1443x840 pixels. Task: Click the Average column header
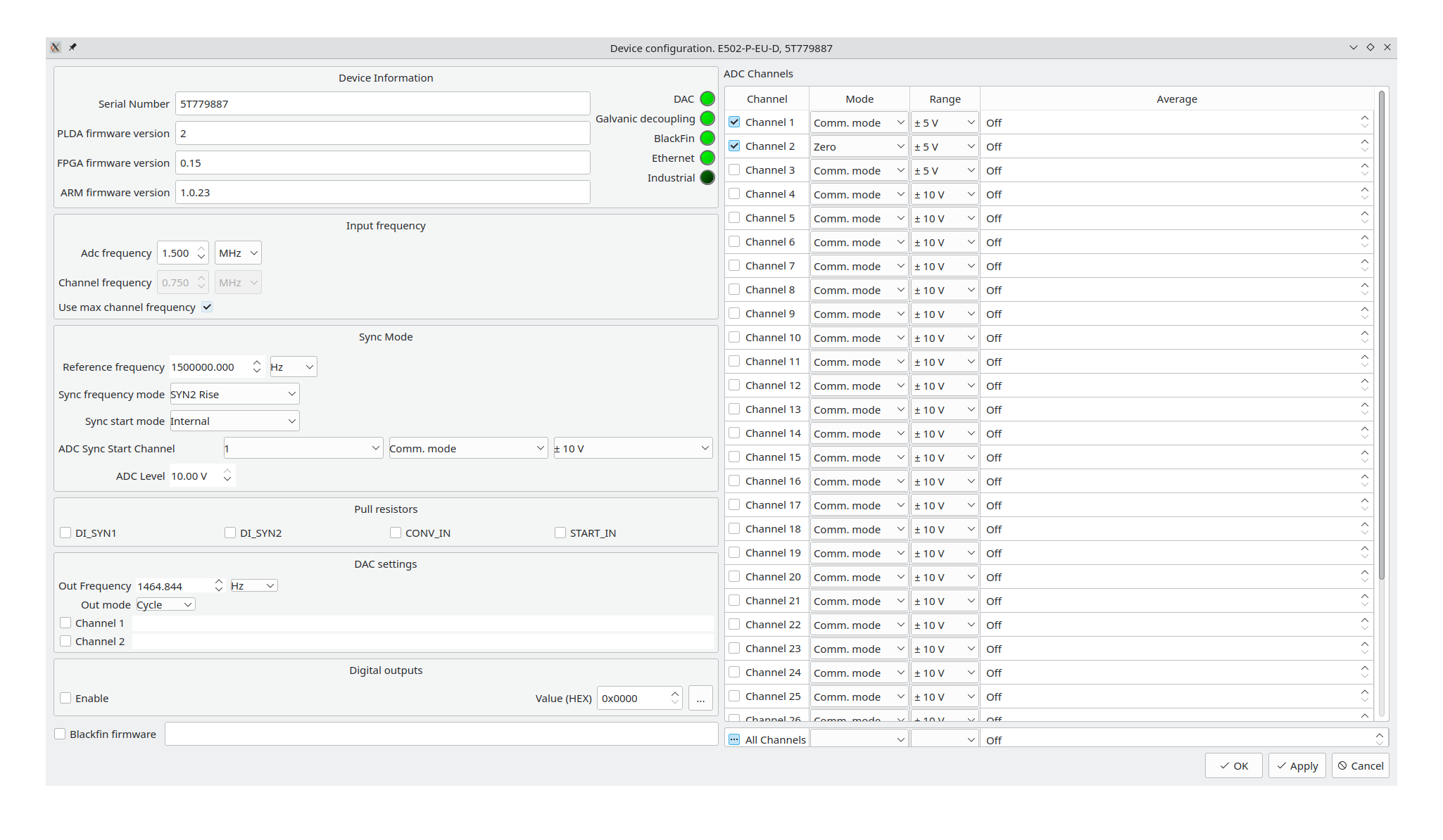pyautogui.click(x=1176, y=99)
